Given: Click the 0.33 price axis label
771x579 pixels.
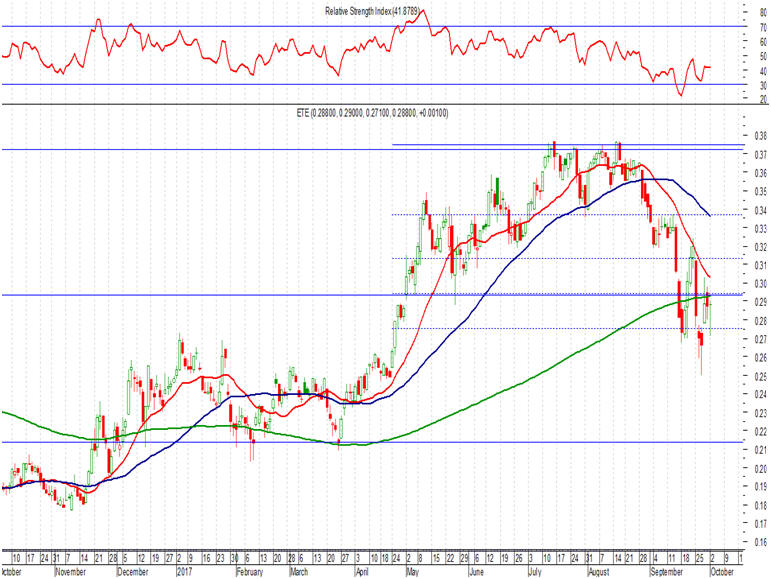Looking at the screenshot, I should pos(760,229).
